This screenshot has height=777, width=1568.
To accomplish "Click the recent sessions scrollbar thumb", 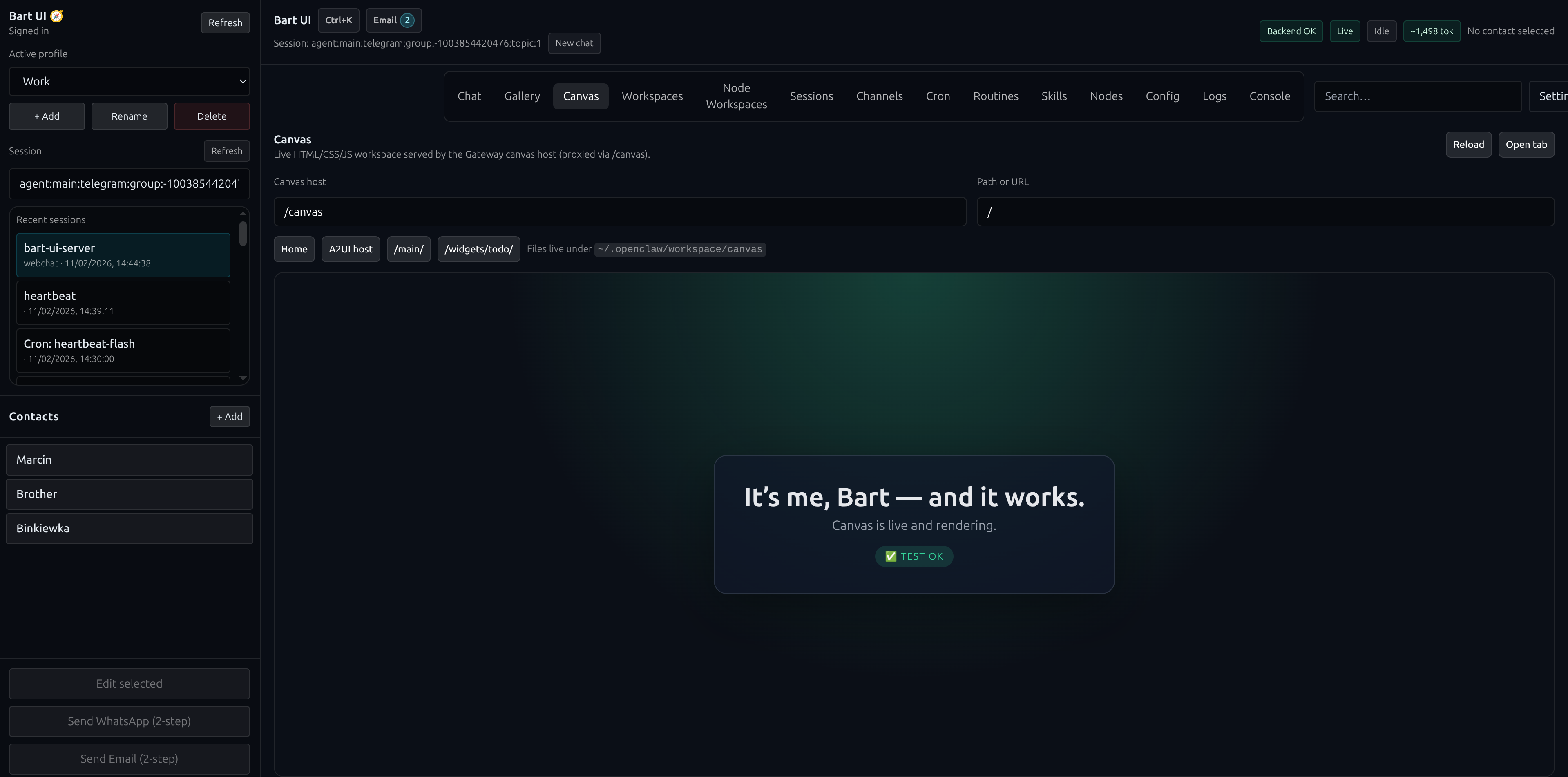I will [x=243, y=234].
